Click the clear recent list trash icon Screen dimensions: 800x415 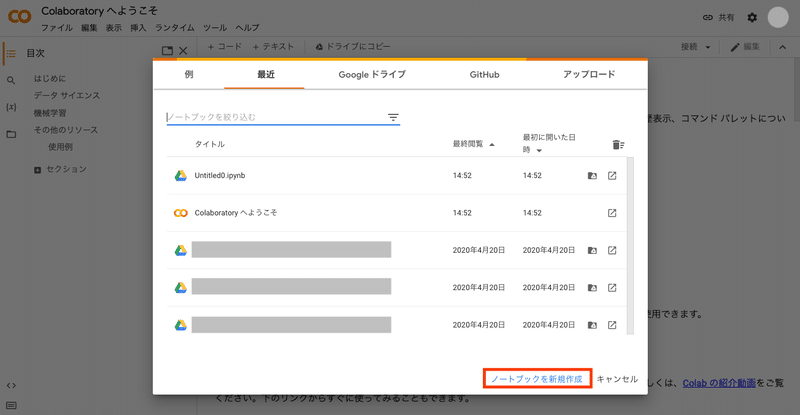(618, 145)
